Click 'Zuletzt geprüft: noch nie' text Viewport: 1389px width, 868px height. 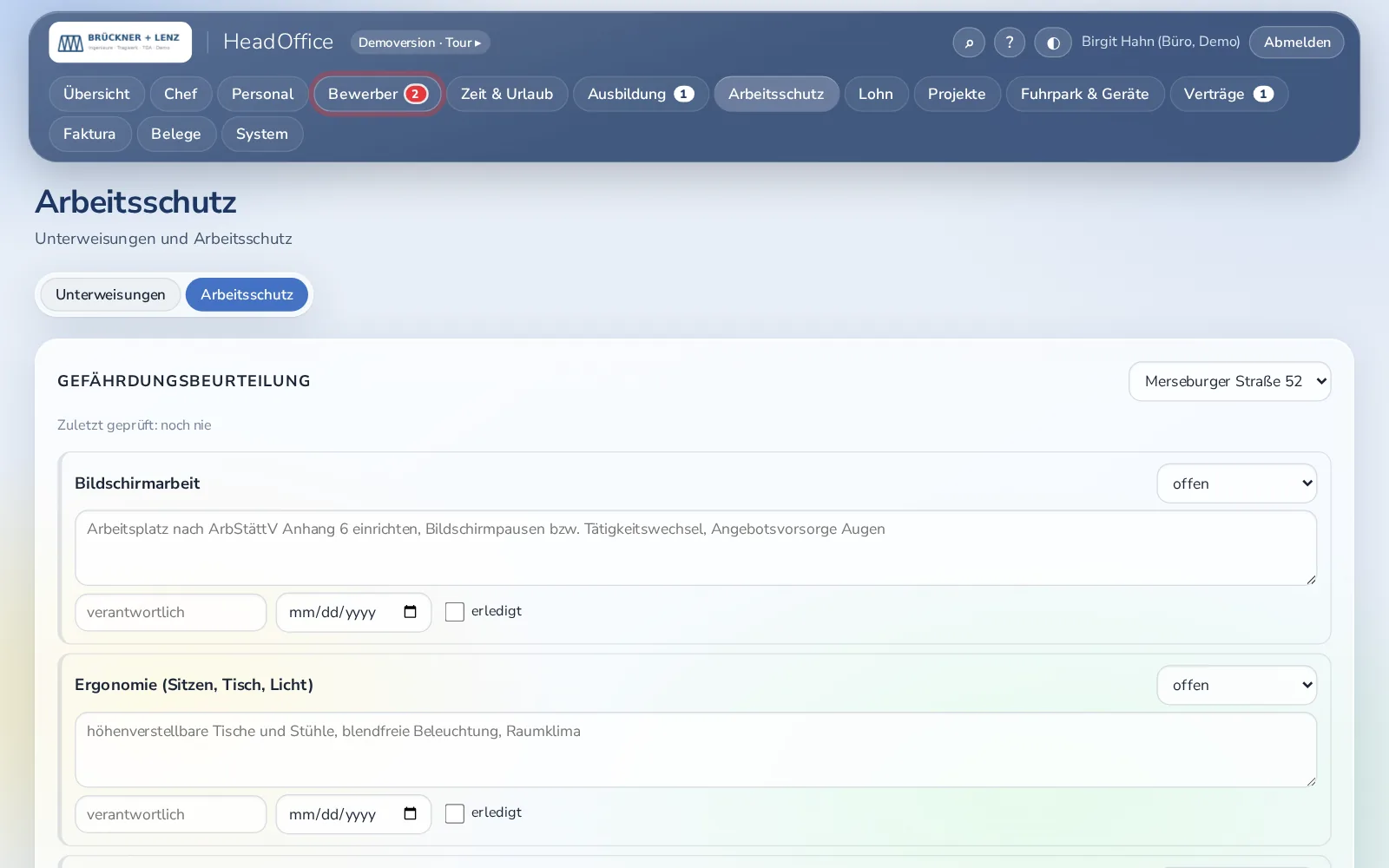click(135, 425)
